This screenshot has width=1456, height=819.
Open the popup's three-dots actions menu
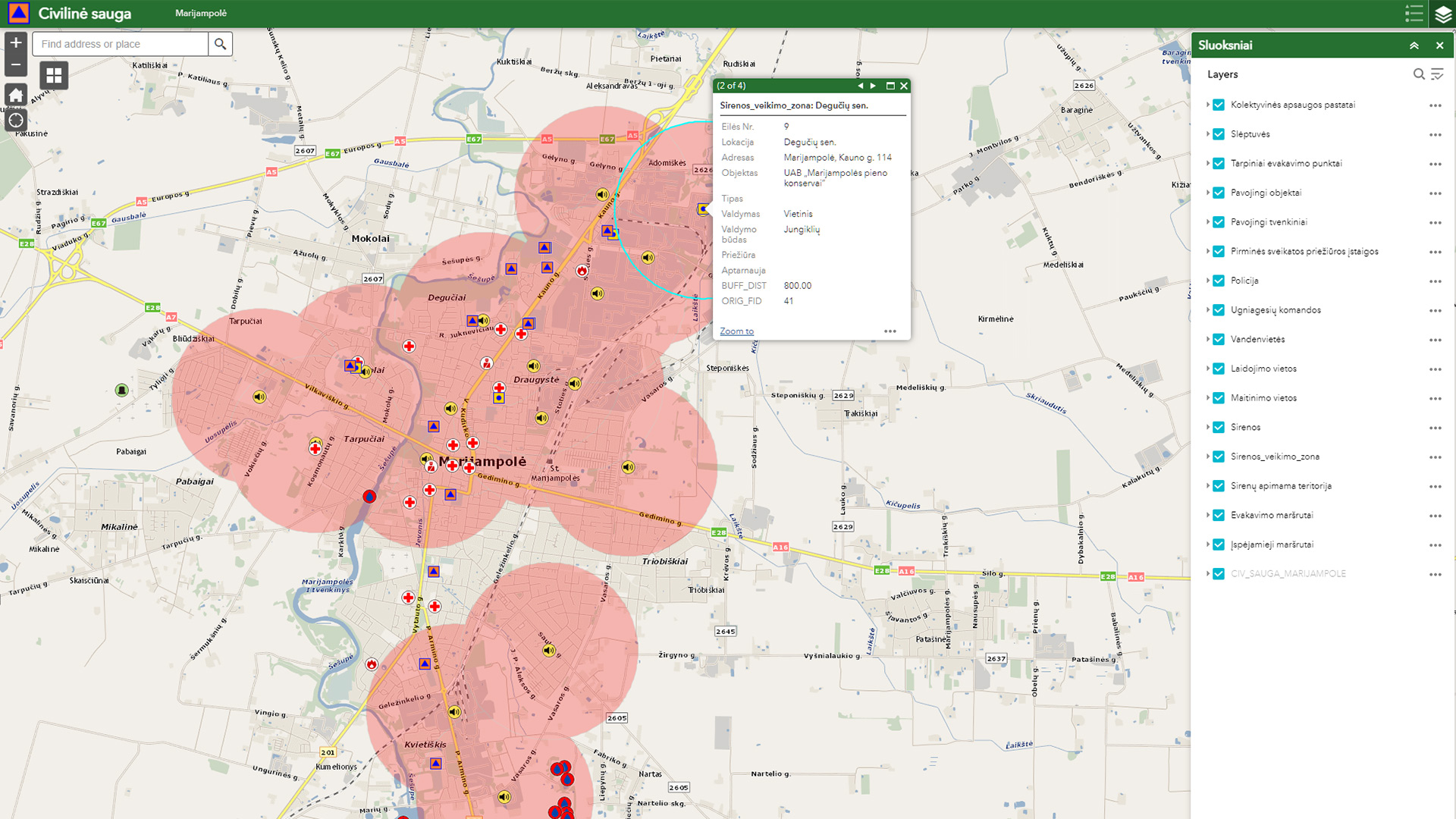coord(890,331)
